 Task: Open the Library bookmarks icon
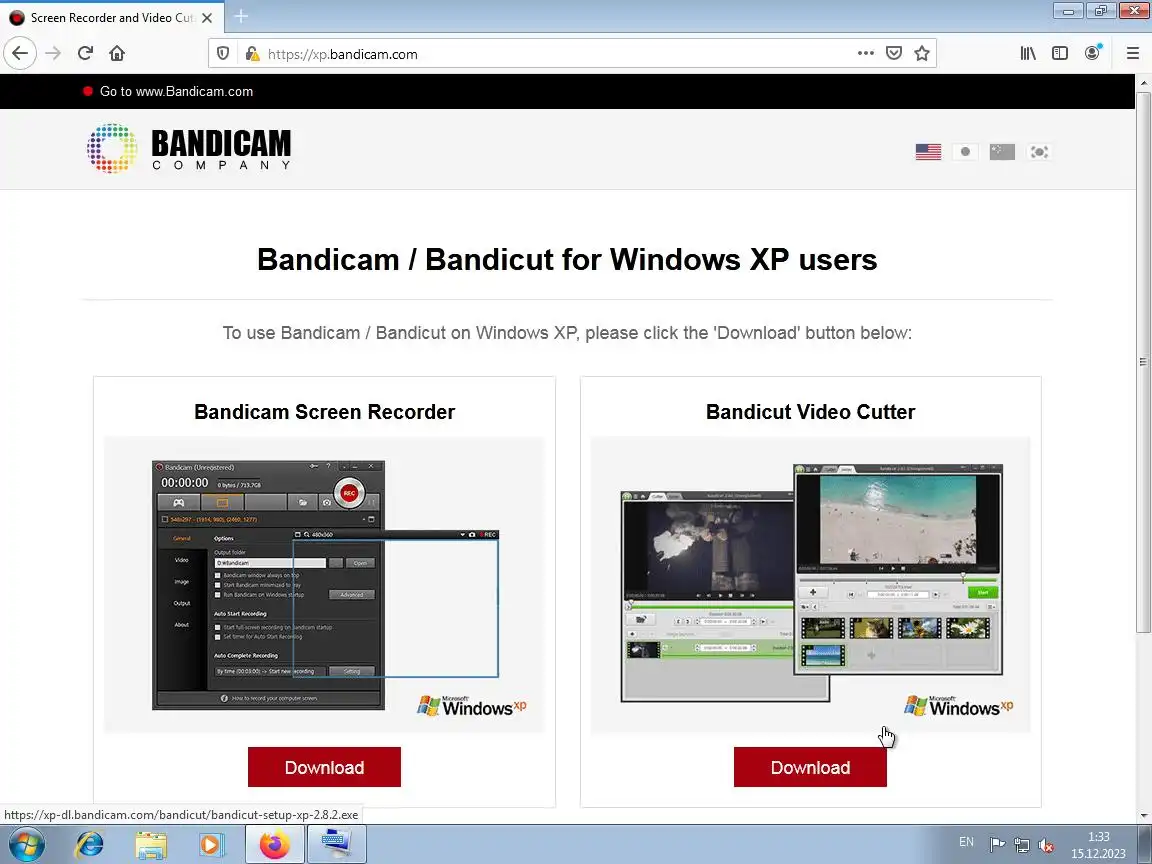coord(1028,53)
